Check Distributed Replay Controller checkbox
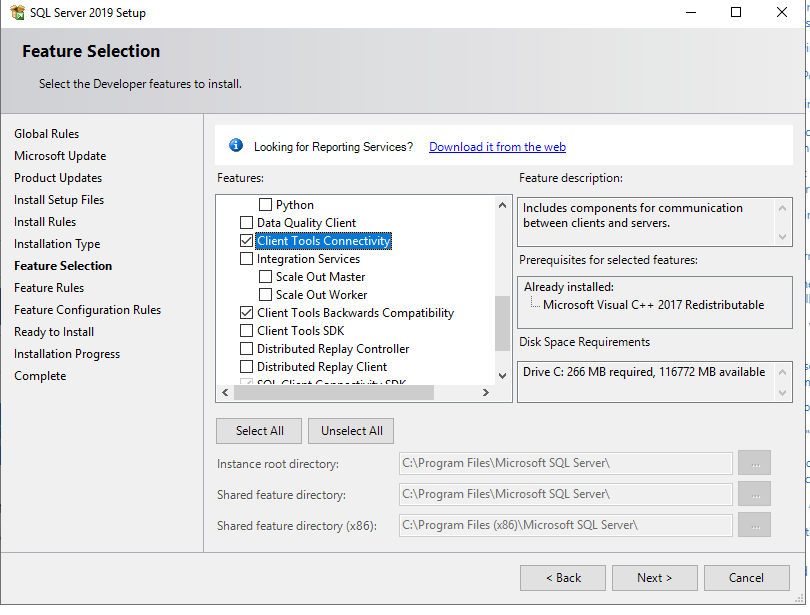The image size is (810, 615). pos(246,349)
